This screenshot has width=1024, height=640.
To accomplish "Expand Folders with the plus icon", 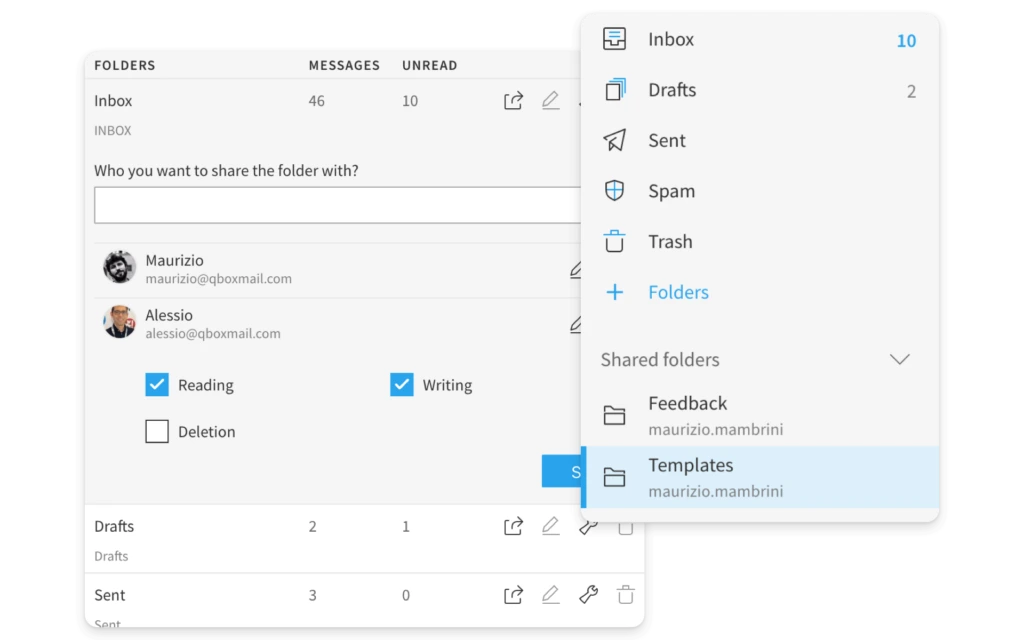I will (x=615, y=293).
